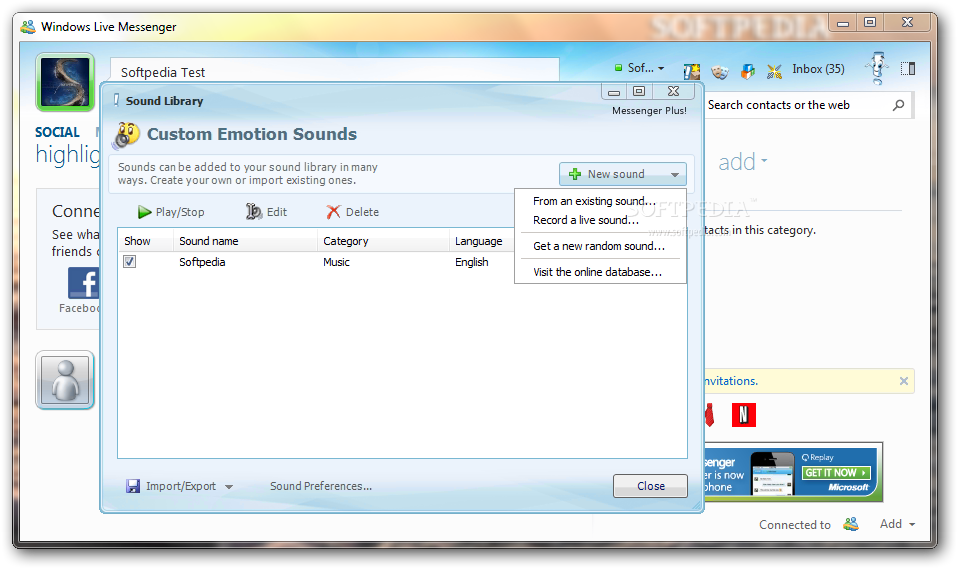Click the Custom Emotion Sounds smiley icon
This screenshot has width=958, height=569.
click(126, 134)
